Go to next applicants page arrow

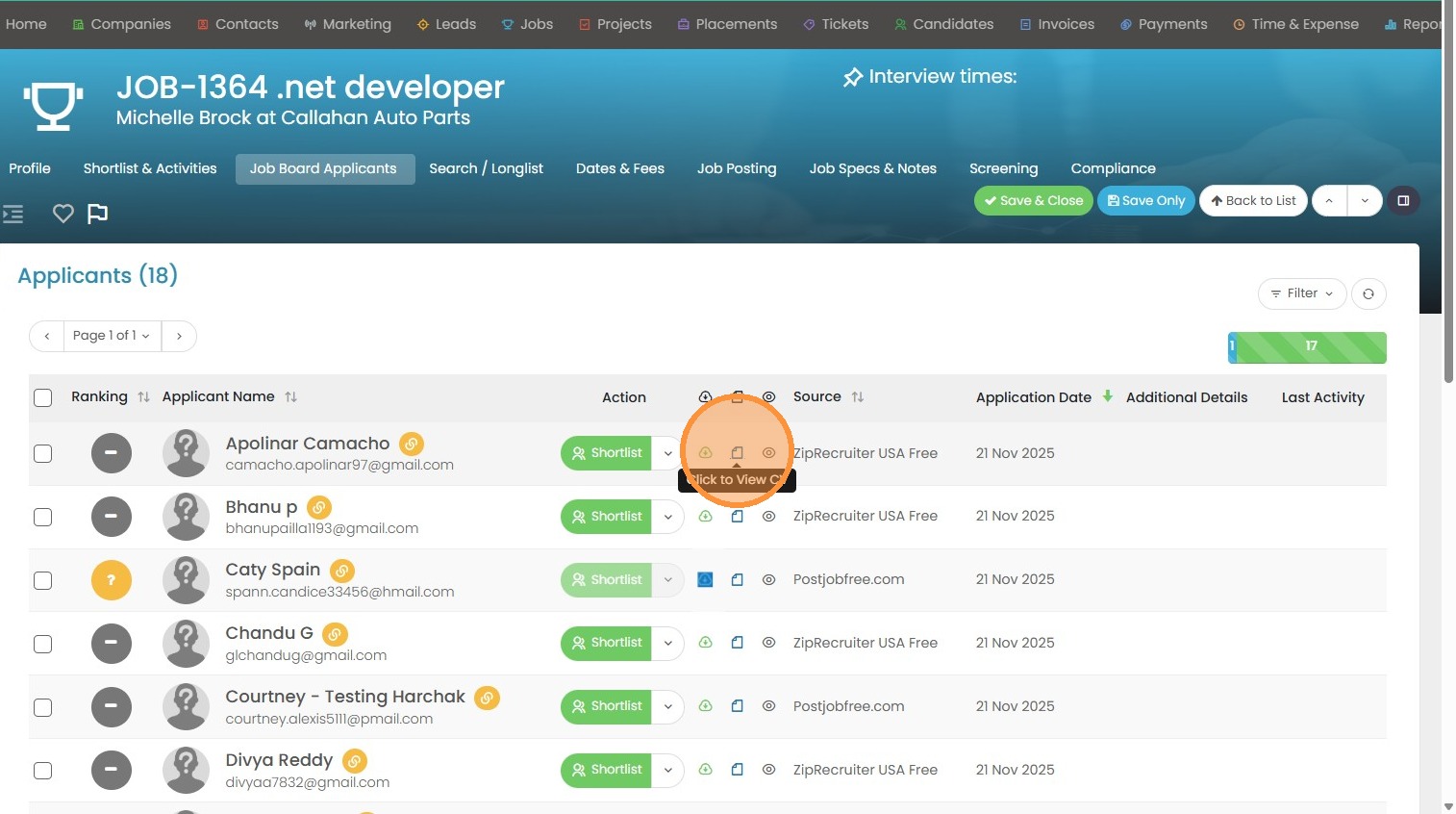coord(179,336)
